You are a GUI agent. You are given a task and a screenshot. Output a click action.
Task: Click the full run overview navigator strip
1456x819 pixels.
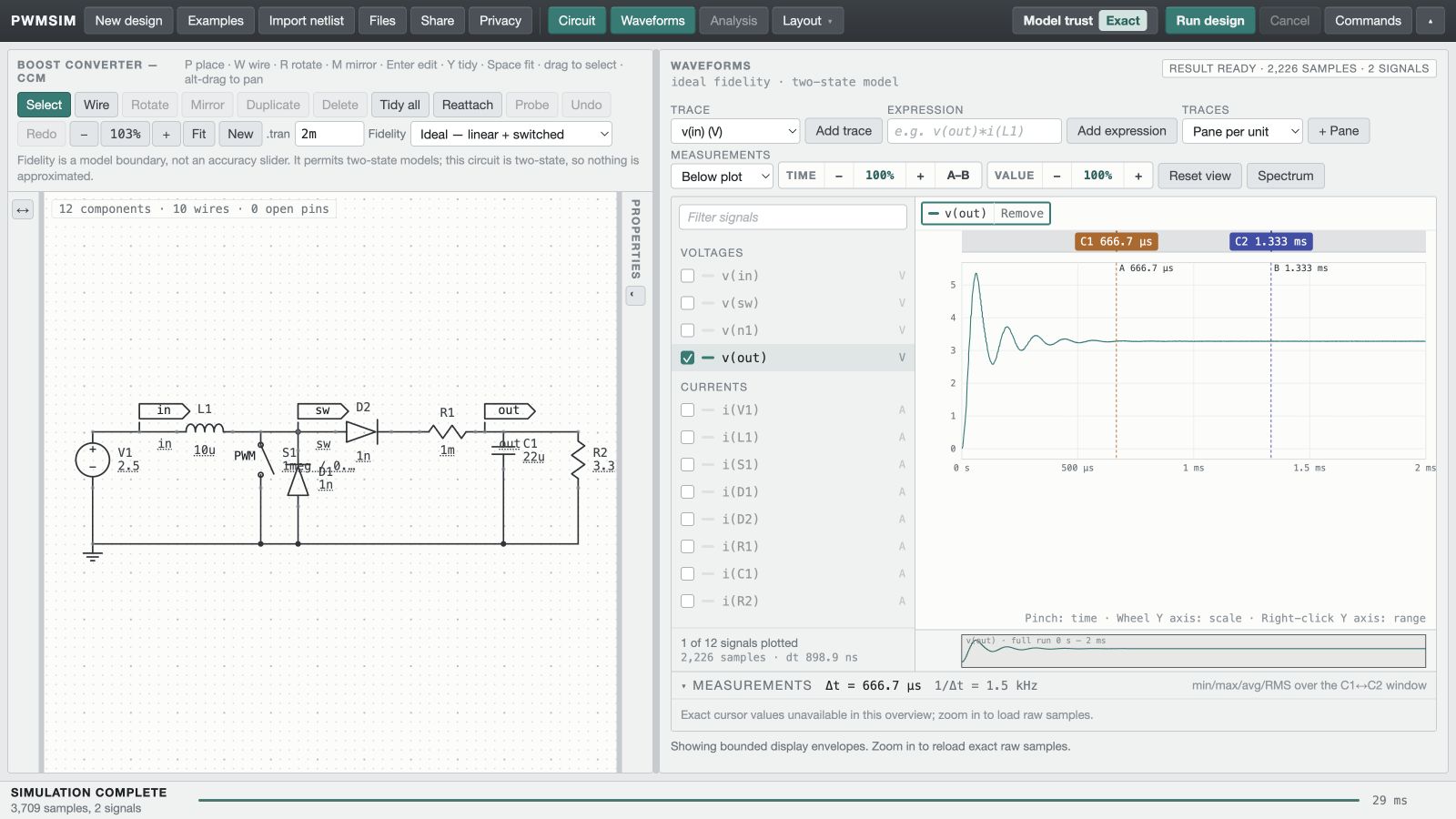pos(1194,652)
